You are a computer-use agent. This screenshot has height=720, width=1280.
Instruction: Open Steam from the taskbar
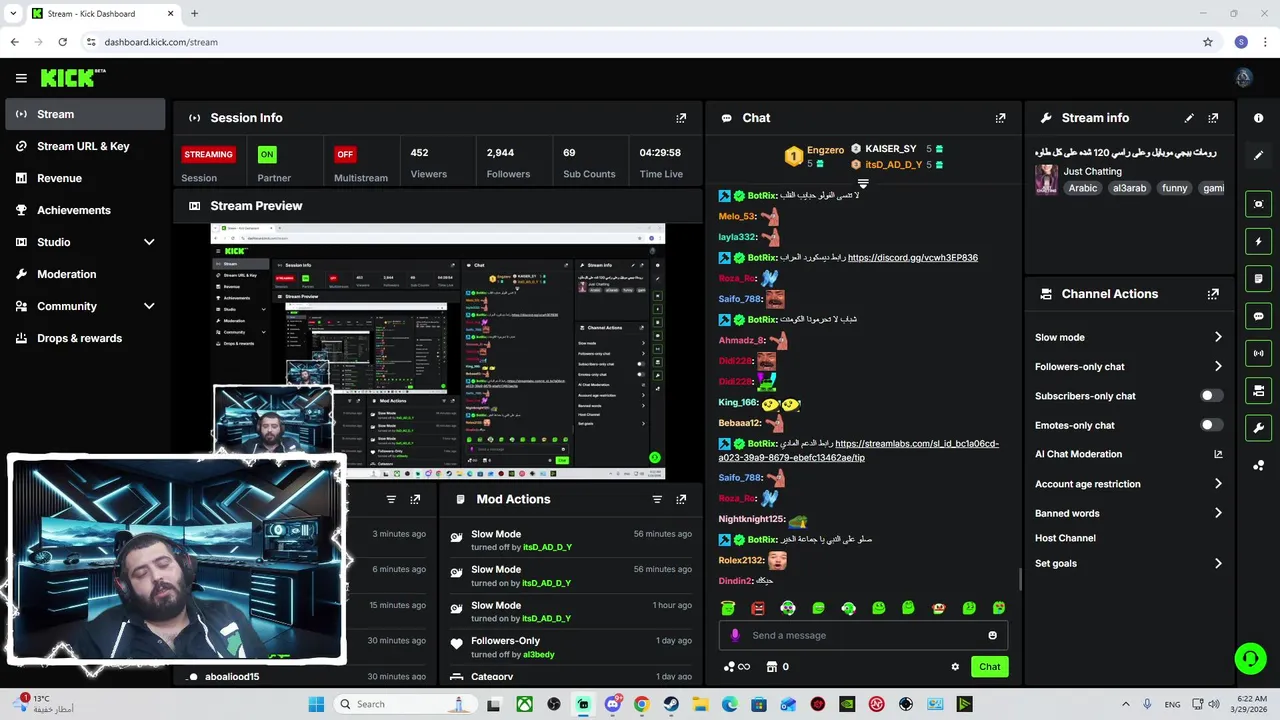[671, 704]
